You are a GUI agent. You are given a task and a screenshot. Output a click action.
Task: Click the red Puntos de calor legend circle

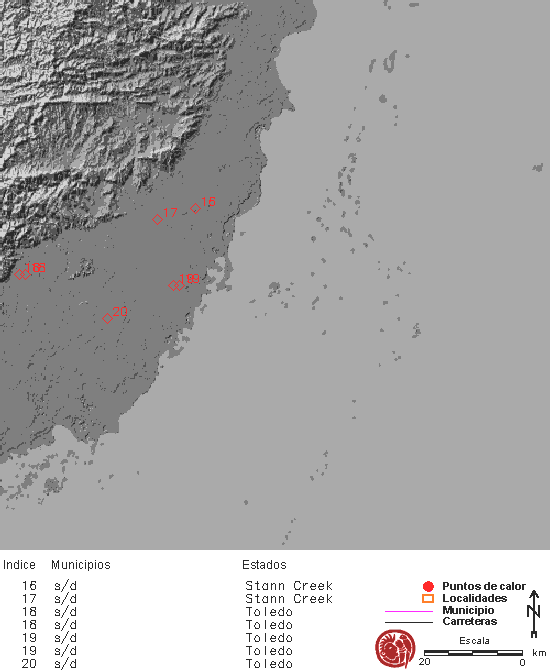point(428,586)
